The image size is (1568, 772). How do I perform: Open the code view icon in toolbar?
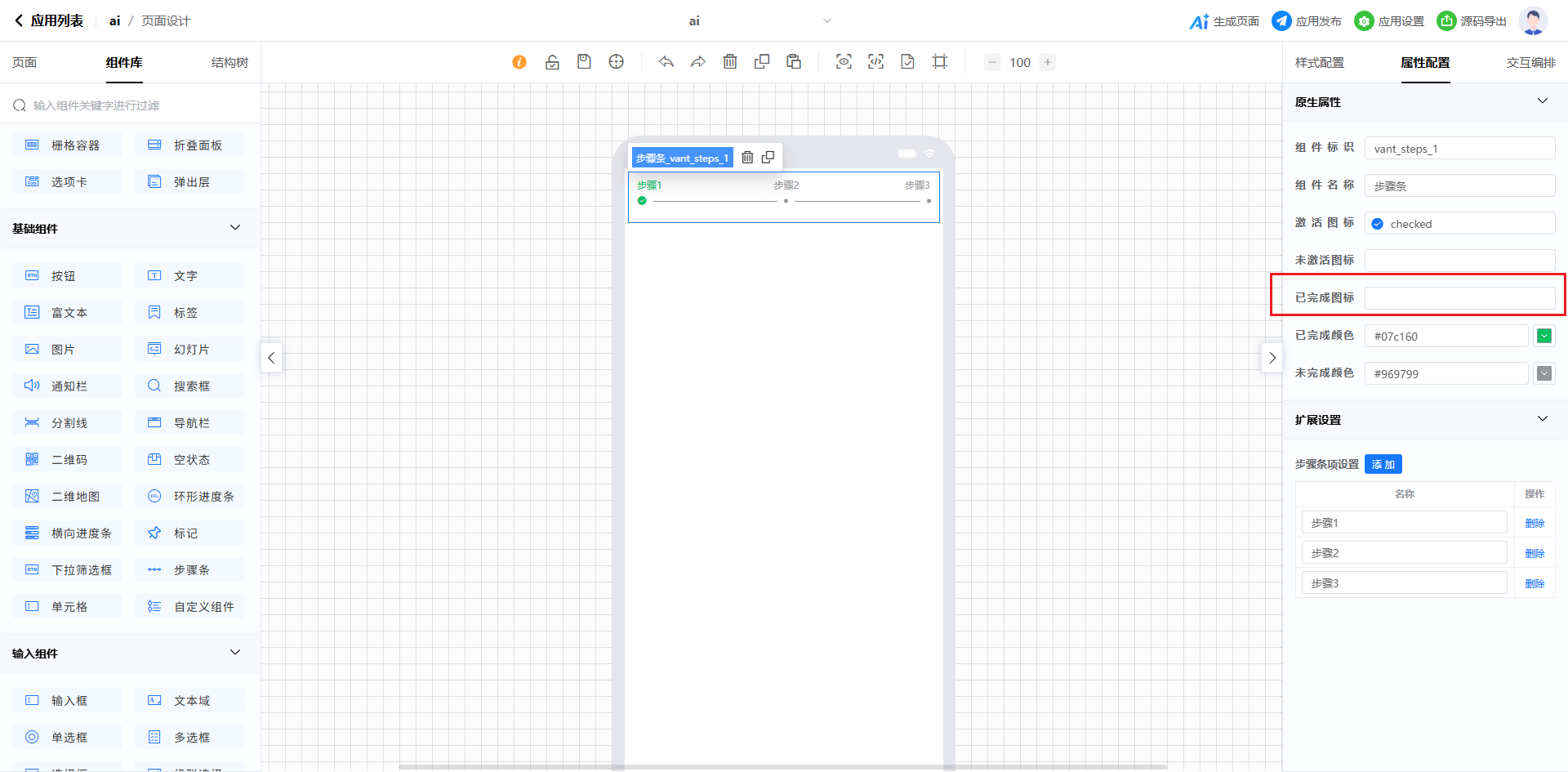[875, 62]
